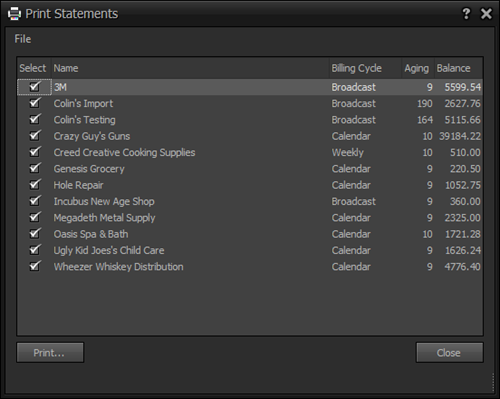The image size is (500, 399).
Task: Select the Megadeth Metal Supply name
Action: (x=104, y=218)
